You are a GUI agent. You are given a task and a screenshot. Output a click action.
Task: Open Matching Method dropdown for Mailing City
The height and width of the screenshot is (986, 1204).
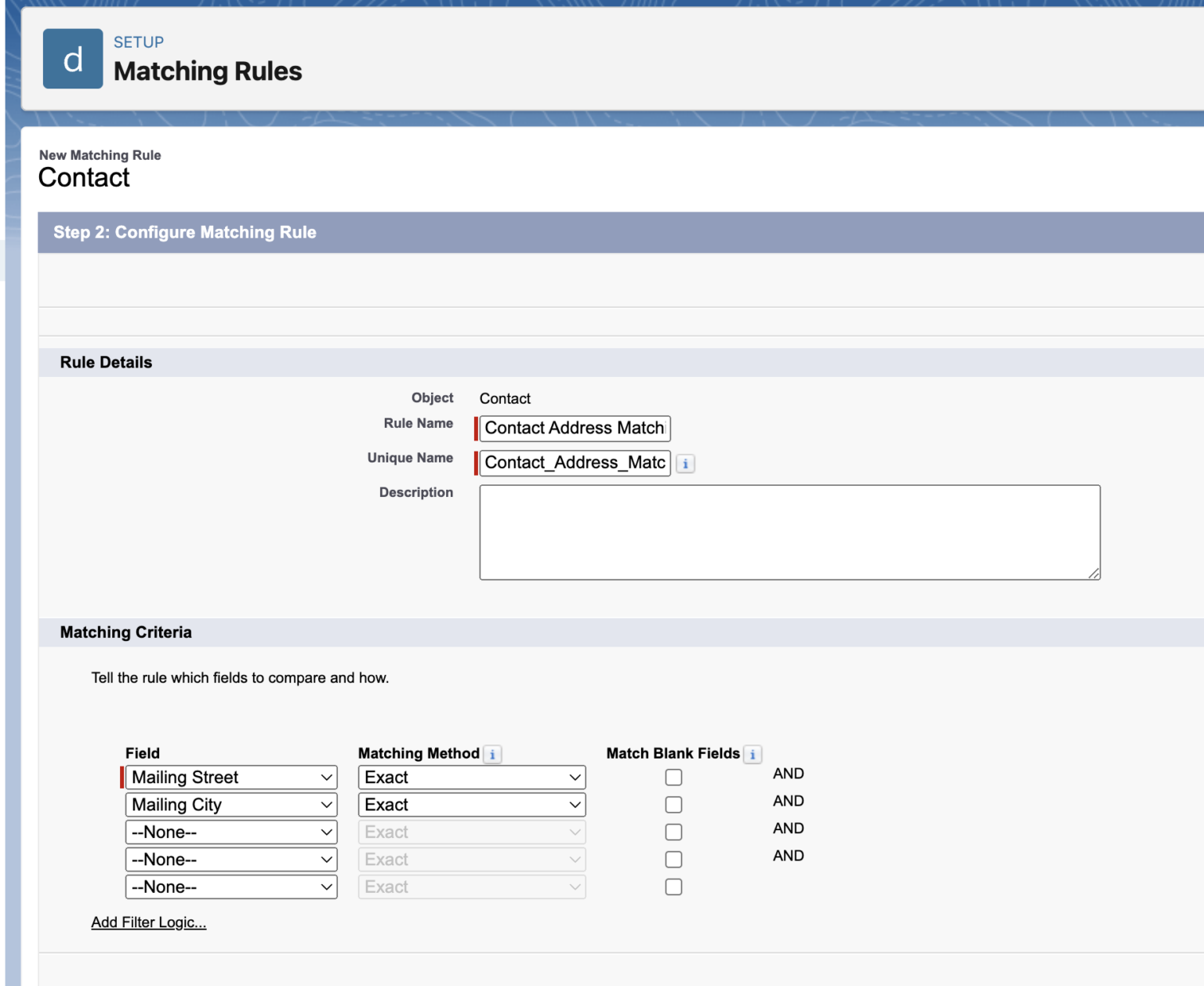point(472,805)
